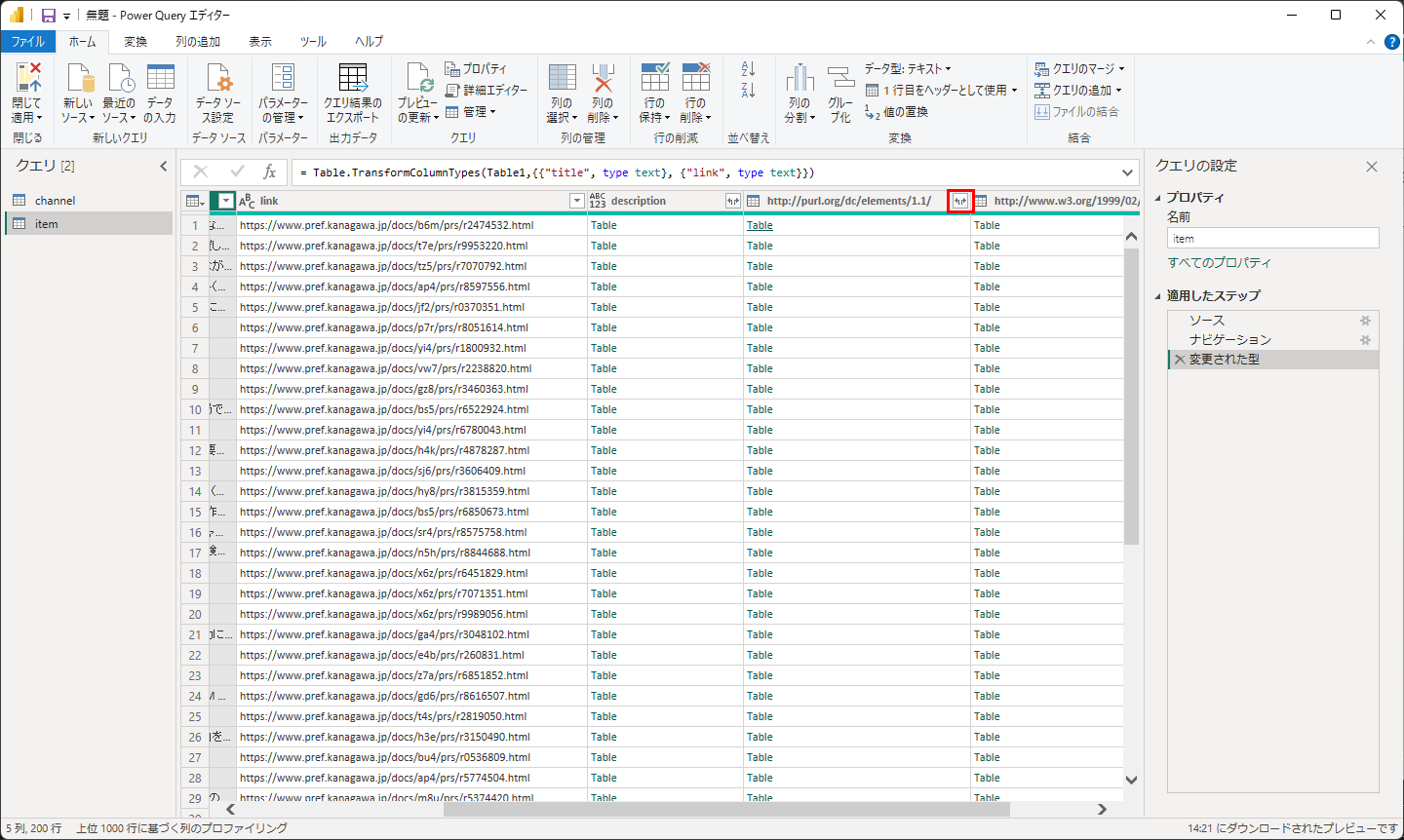1404x840 pixels.
Task: Switch to 変換 tab
Action: [x=136, y=42]
